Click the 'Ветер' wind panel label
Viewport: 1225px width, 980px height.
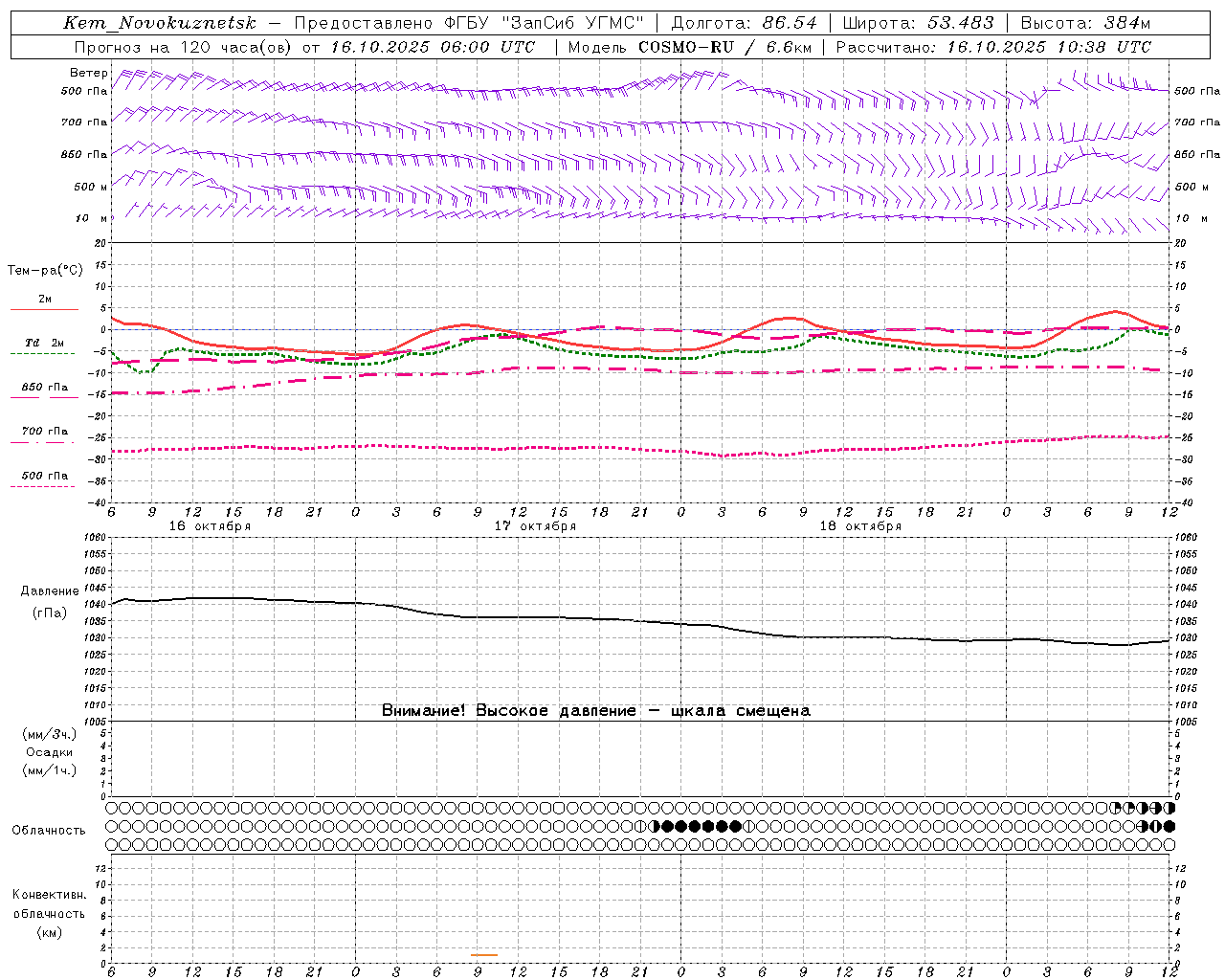coord(89,73)
